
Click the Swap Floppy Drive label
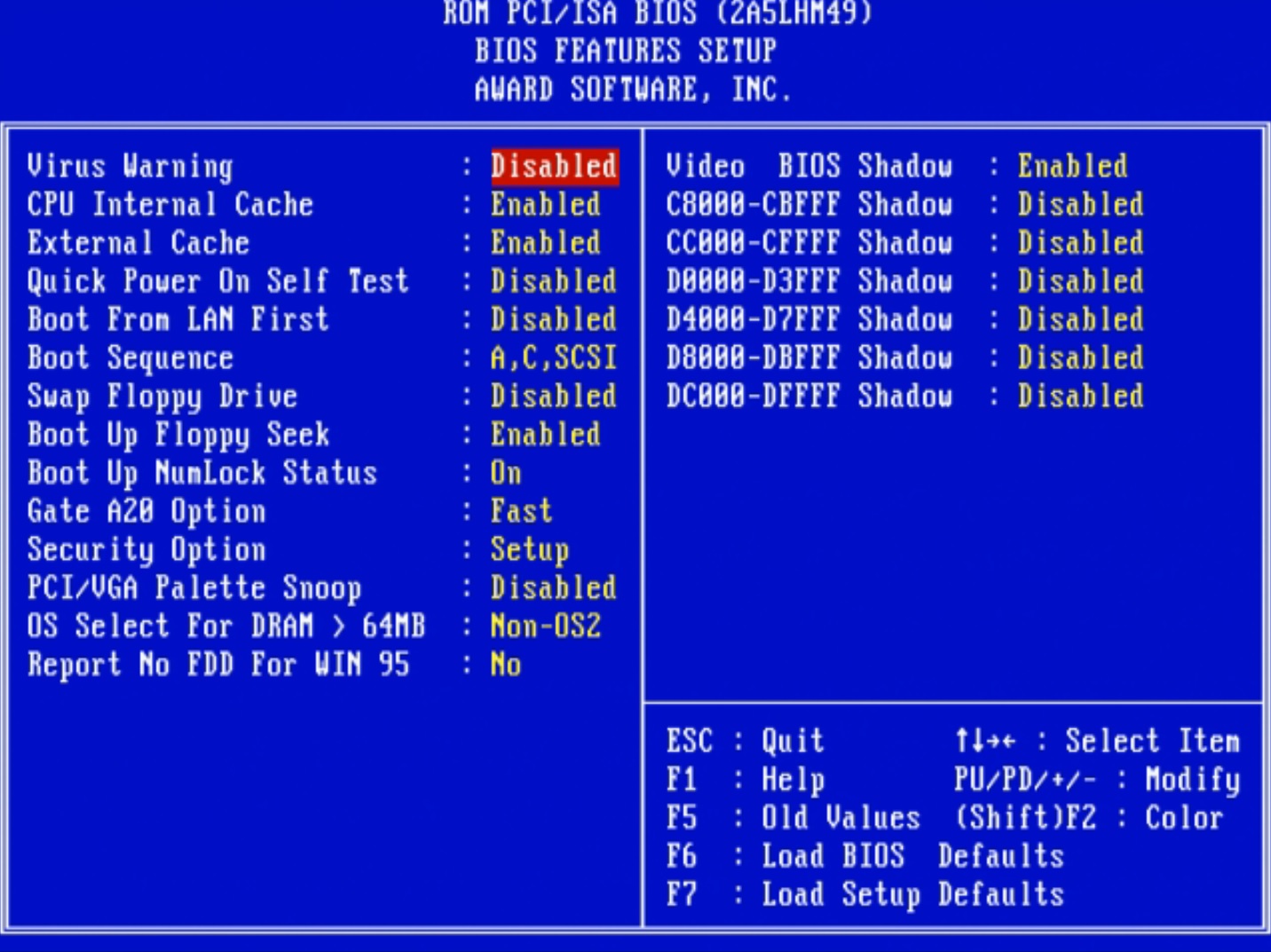[x=162, y=397]
